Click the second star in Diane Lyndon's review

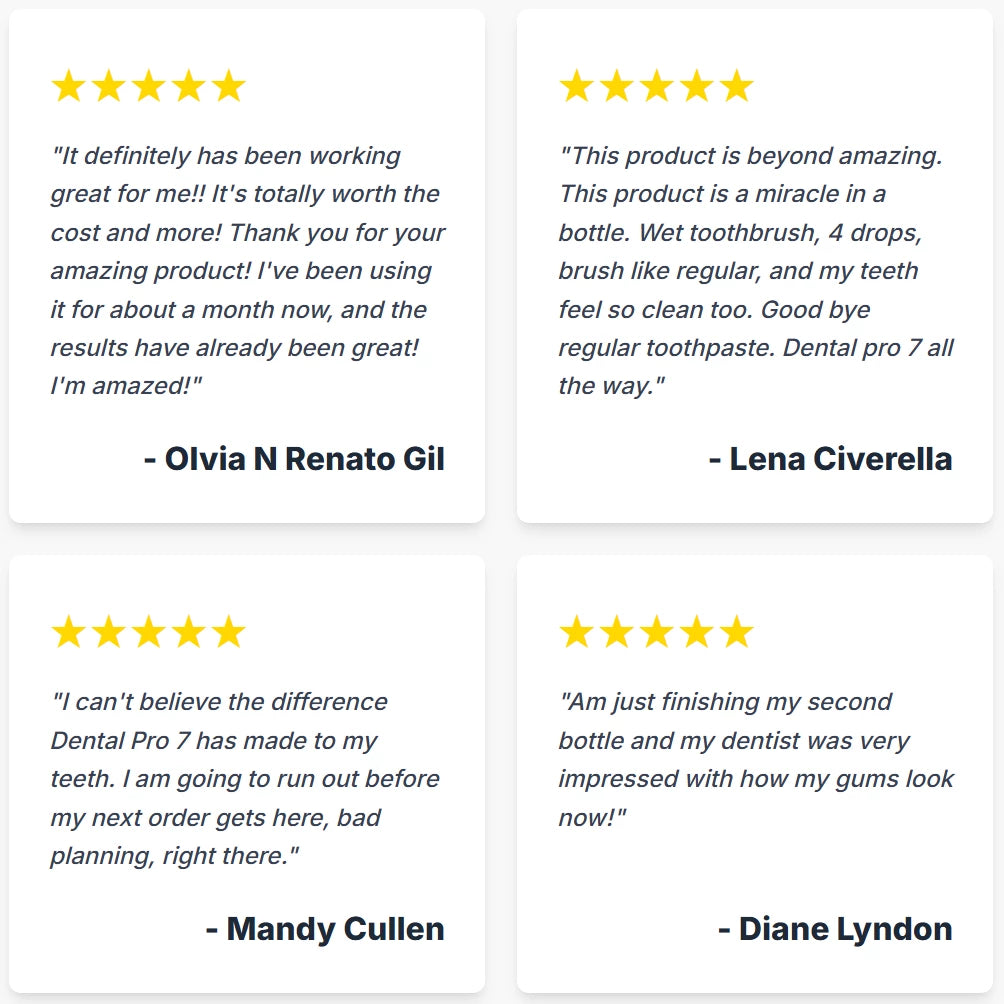tap(616, 633)
